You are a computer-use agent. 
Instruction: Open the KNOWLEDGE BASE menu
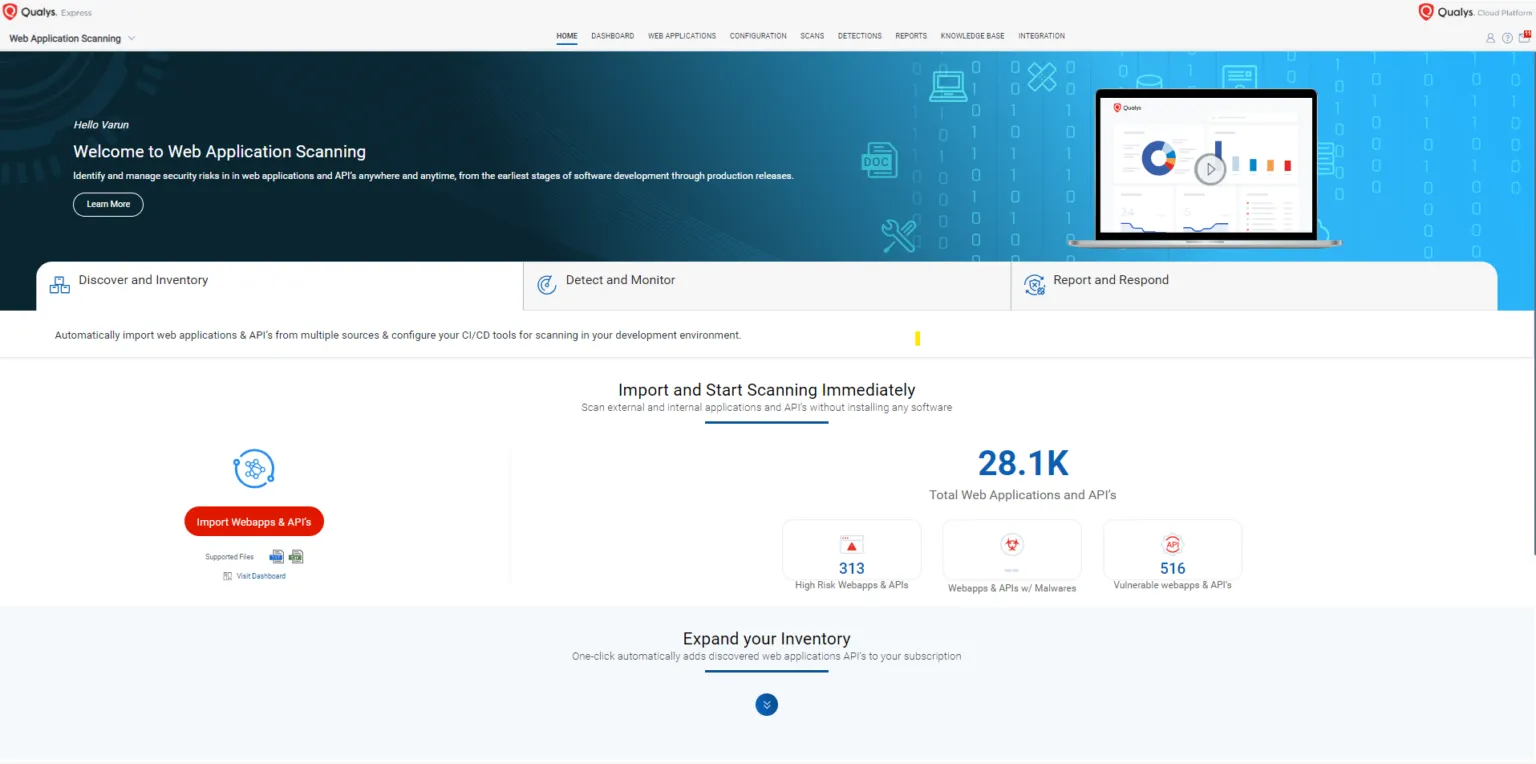973,36
